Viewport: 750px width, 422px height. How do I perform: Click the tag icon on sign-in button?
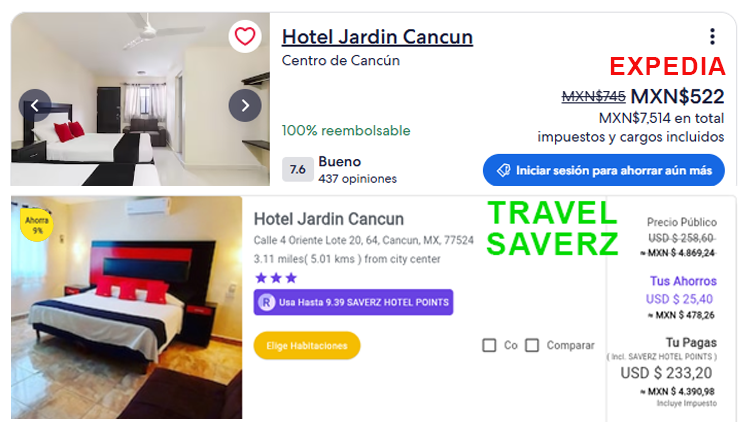tap(503, 170)
